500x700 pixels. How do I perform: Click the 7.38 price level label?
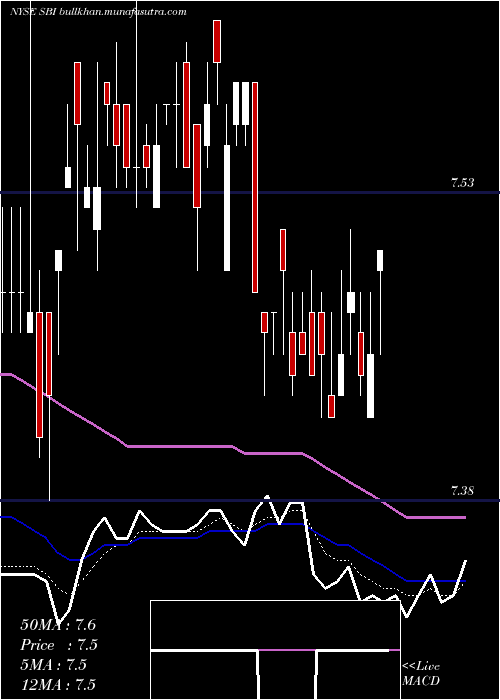click(x=462, y=492)
